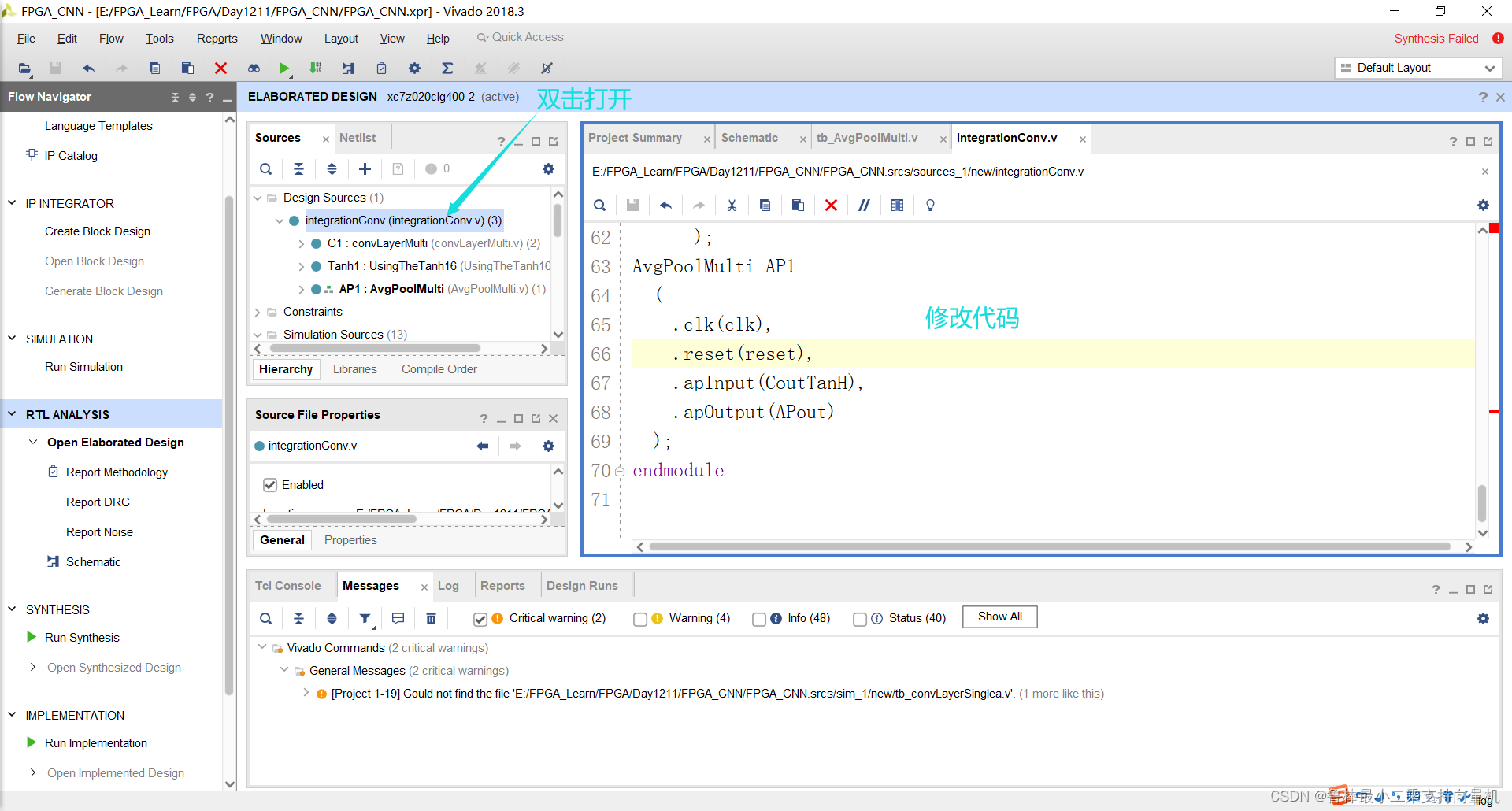Search in the Sources panel

266,168
